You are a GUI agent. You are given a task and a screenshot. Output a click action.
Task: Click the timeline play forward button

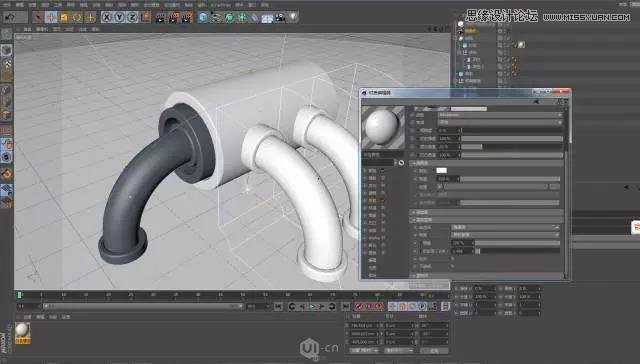click(x=312, y=306)
